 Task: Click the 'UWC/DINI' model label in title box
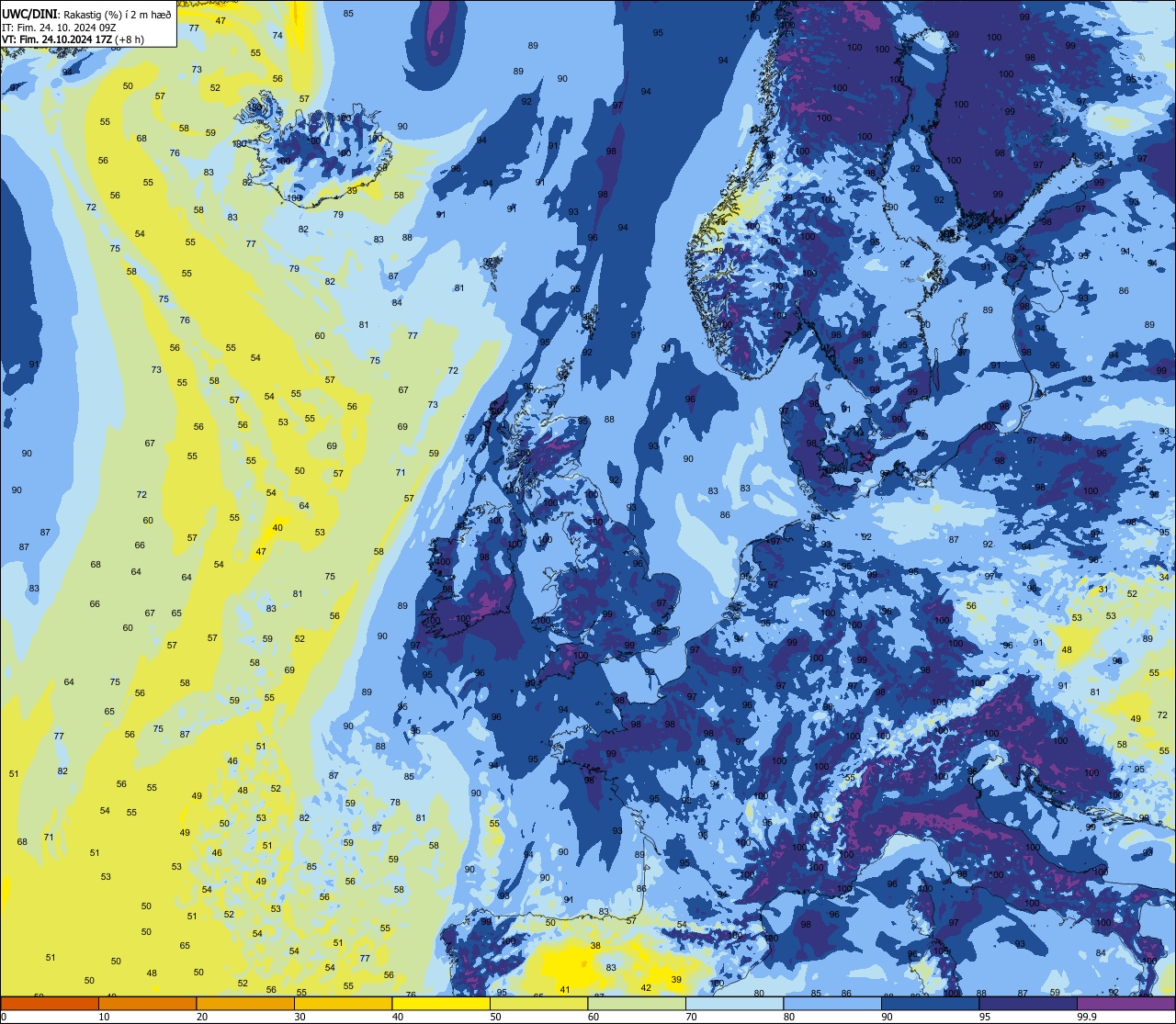pos(30,14)
